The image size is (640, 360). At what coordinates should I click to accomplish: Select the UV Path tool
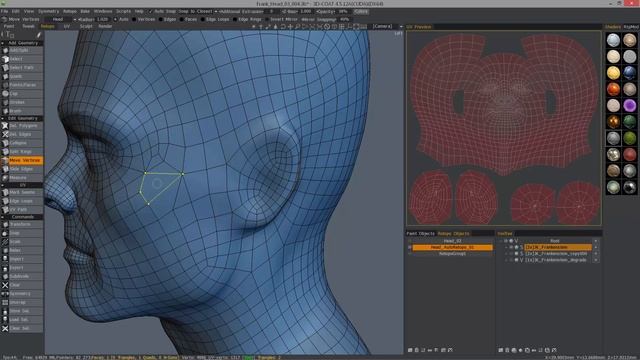[22, 209]
